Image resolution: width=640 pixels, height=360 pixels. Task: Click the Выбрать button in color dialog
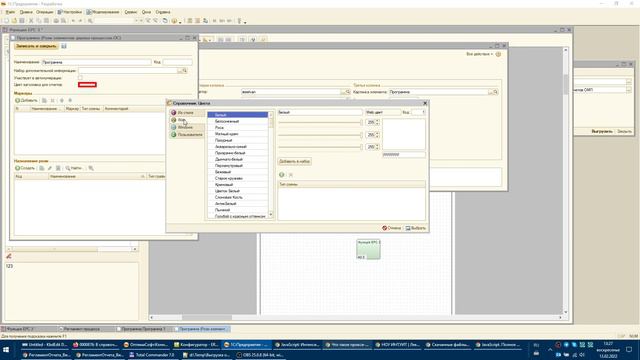[416, 228]
